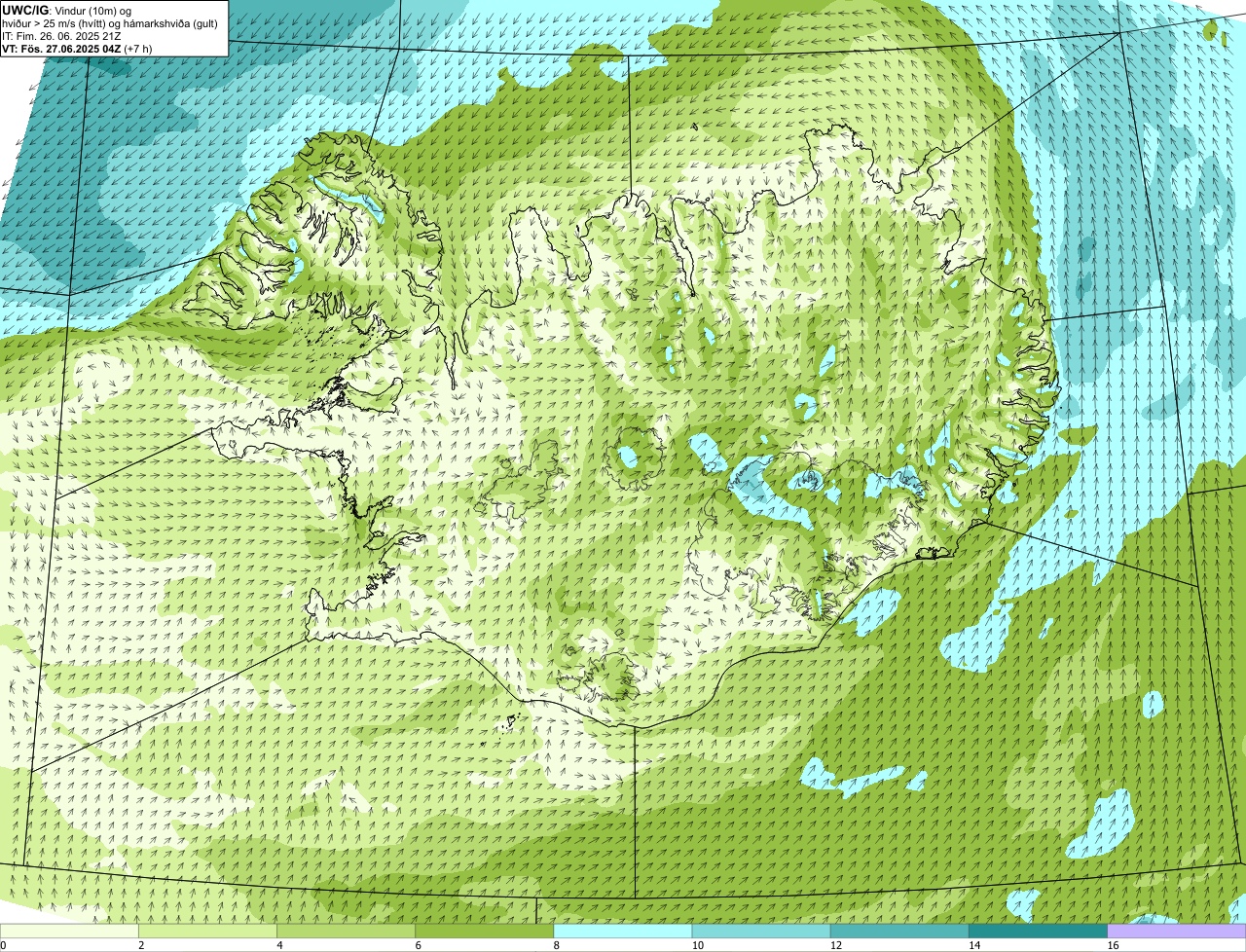Click the 6–8 m/s olive green swatch
Image resolution: width=1246 pixels, height=952 pixels.
point(485,932)
